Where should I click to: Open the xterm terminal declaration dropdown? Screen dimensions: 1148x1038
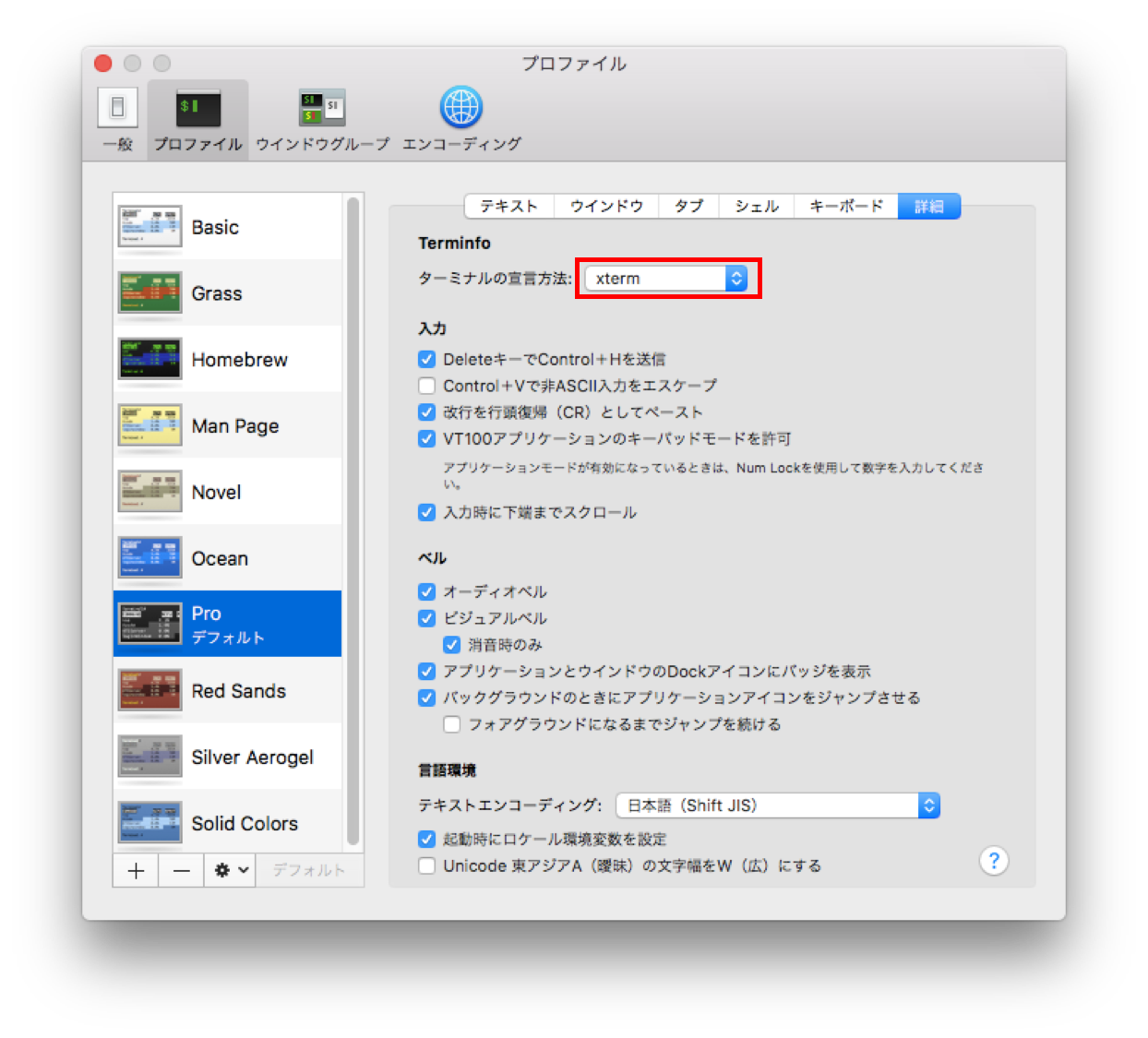[666, 279]
